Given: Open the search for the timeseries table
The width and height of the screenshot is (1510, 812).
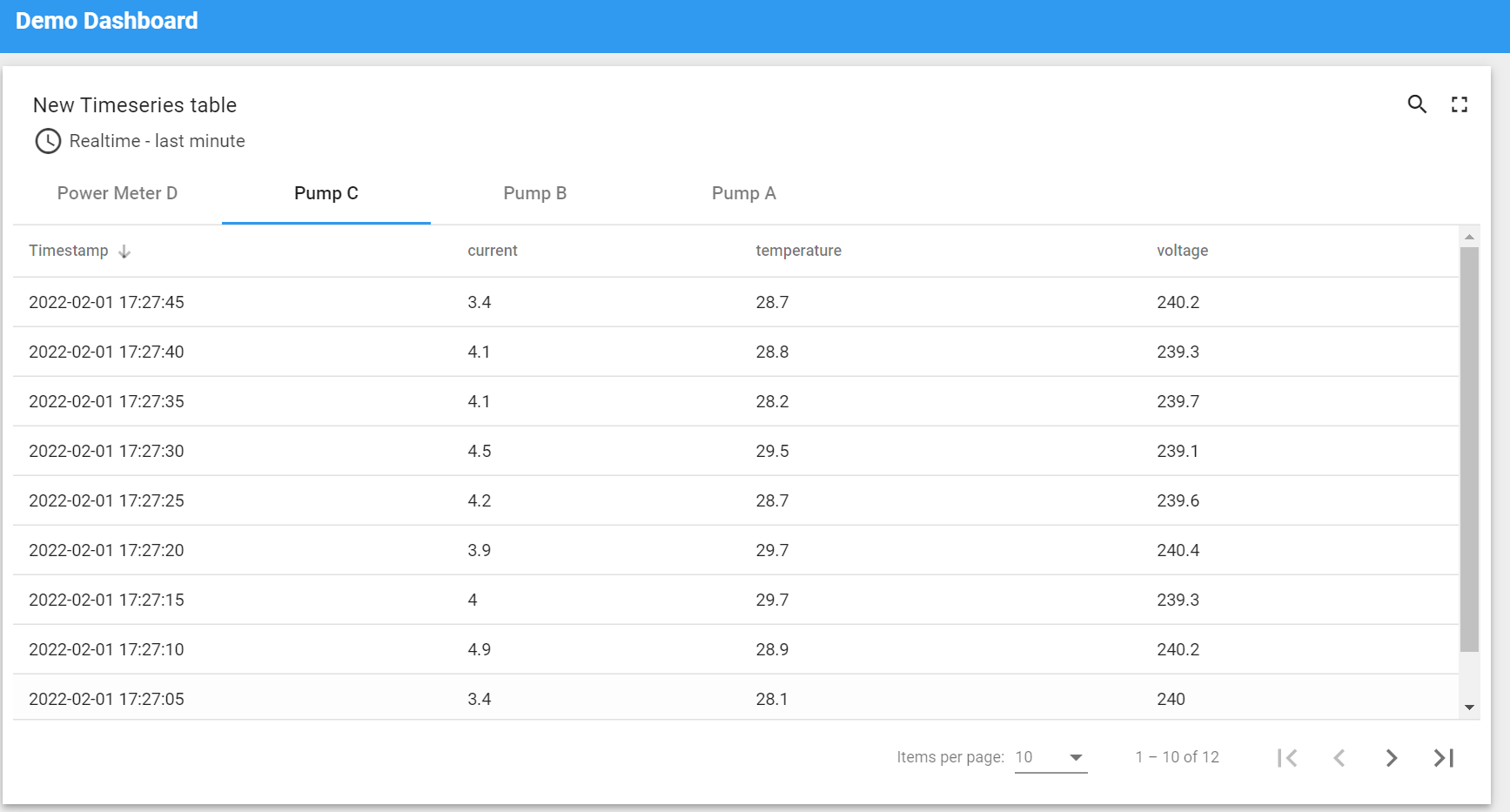Looking at the screenshot, I should click(x=1417, y=104).
